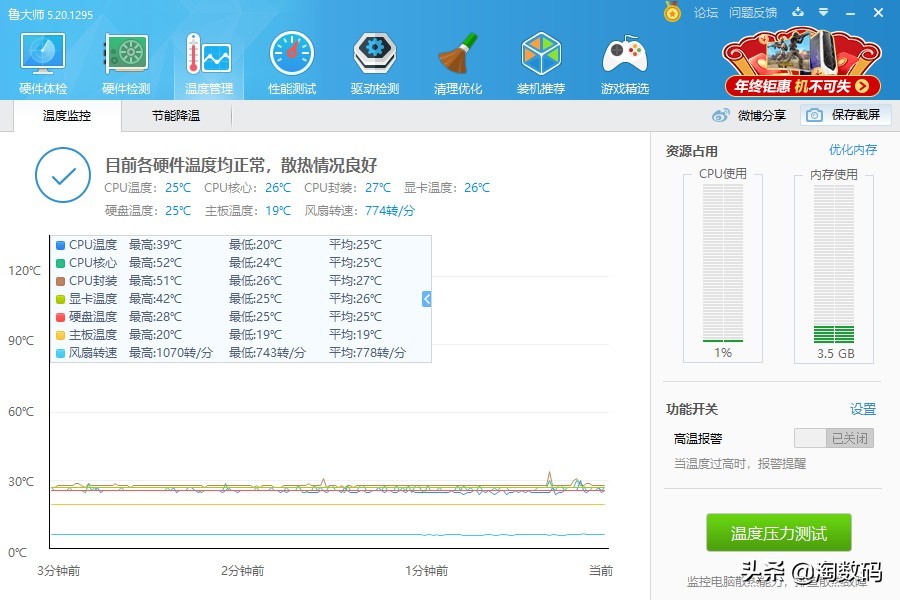Click the download arrow in title bar
Screen dimensions: 900x600
coord(797,13)
